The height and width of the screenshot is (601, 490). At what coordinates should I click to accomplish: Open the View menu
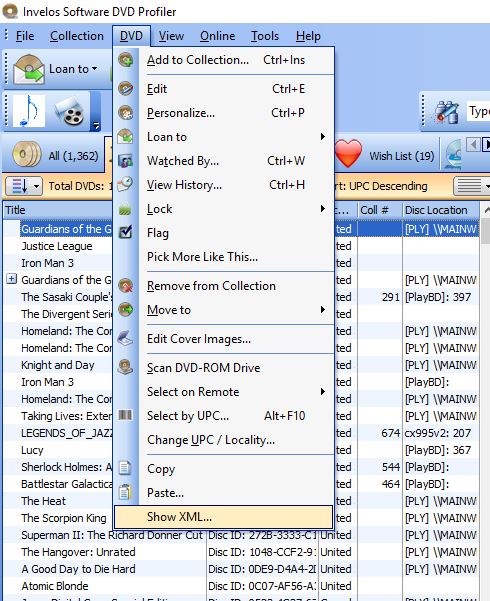coord(171,36)
